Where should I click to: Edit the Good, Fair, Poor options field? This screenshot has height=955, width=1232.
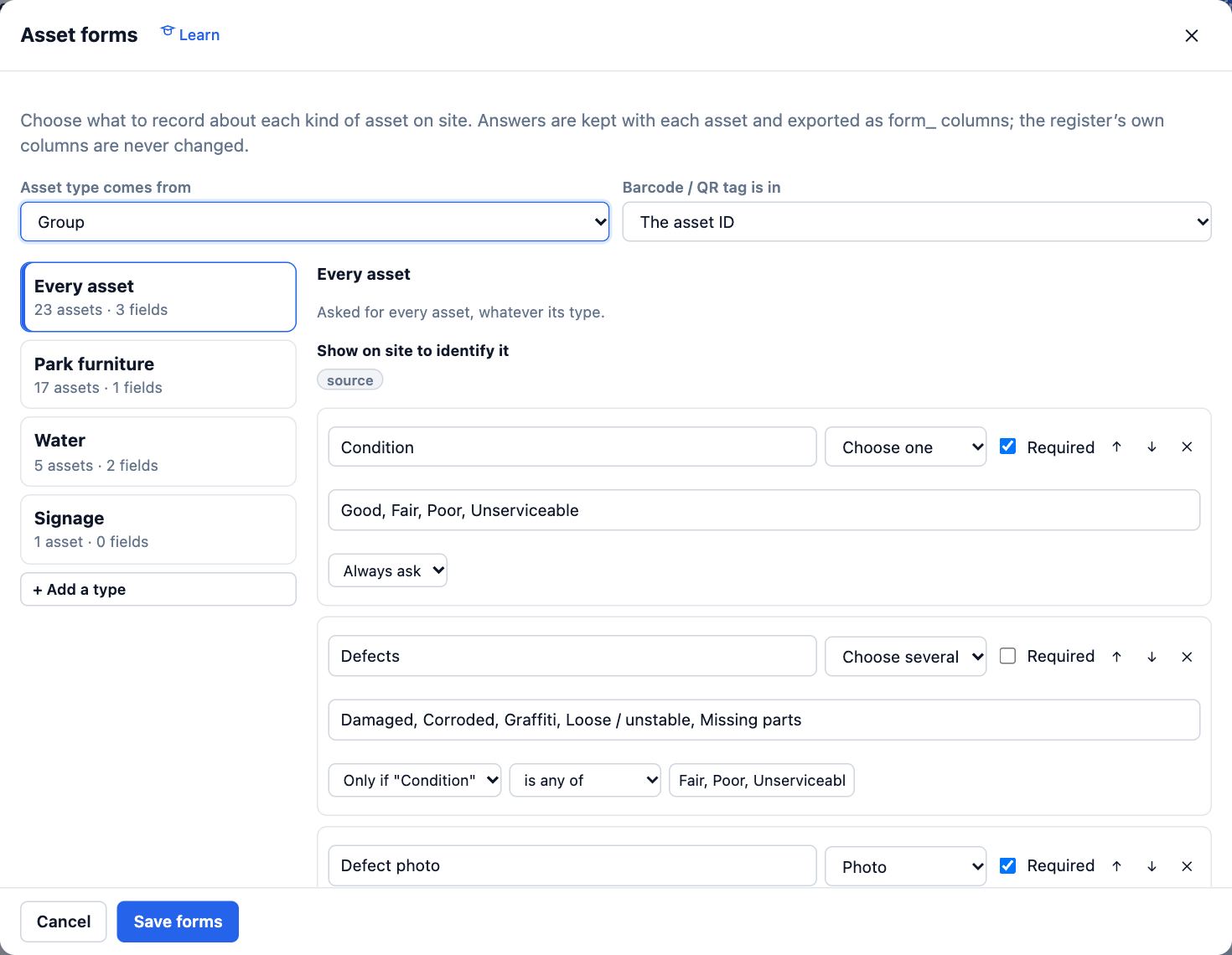[764, 510]
